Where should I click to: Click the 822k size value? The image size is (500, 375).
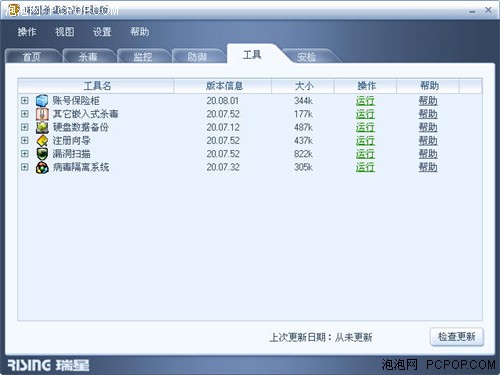pos(303,154)
